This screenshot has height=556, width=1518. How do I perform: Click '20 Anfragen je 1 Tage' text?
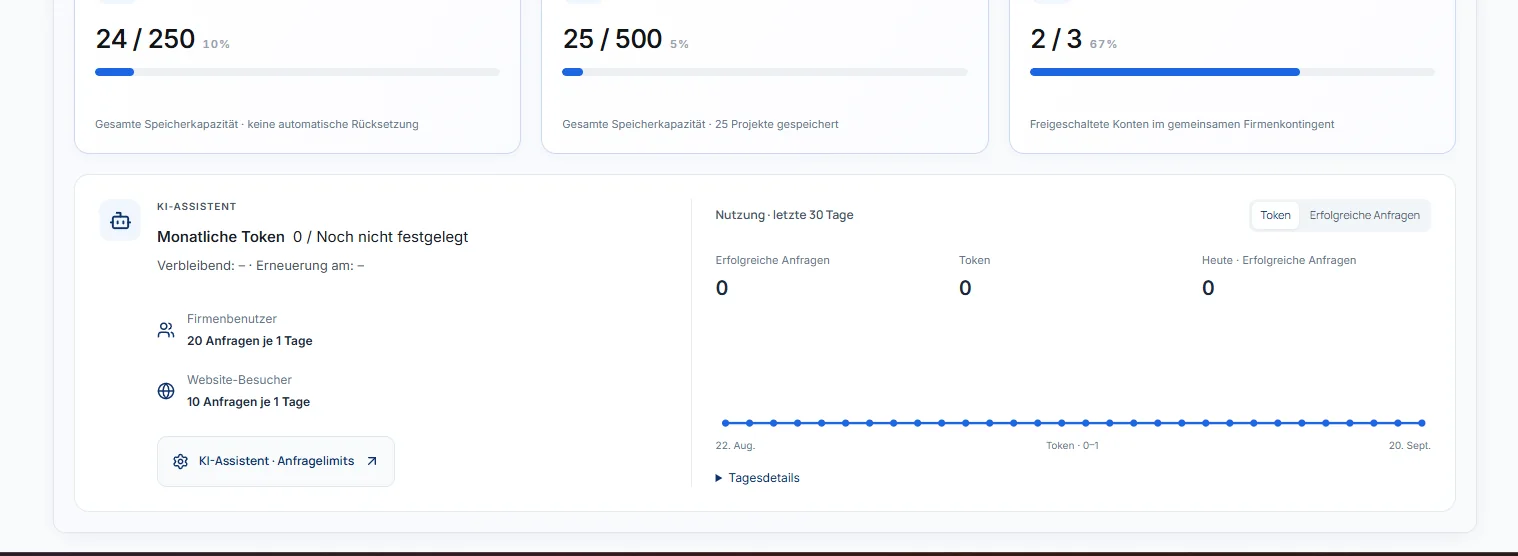250,341
